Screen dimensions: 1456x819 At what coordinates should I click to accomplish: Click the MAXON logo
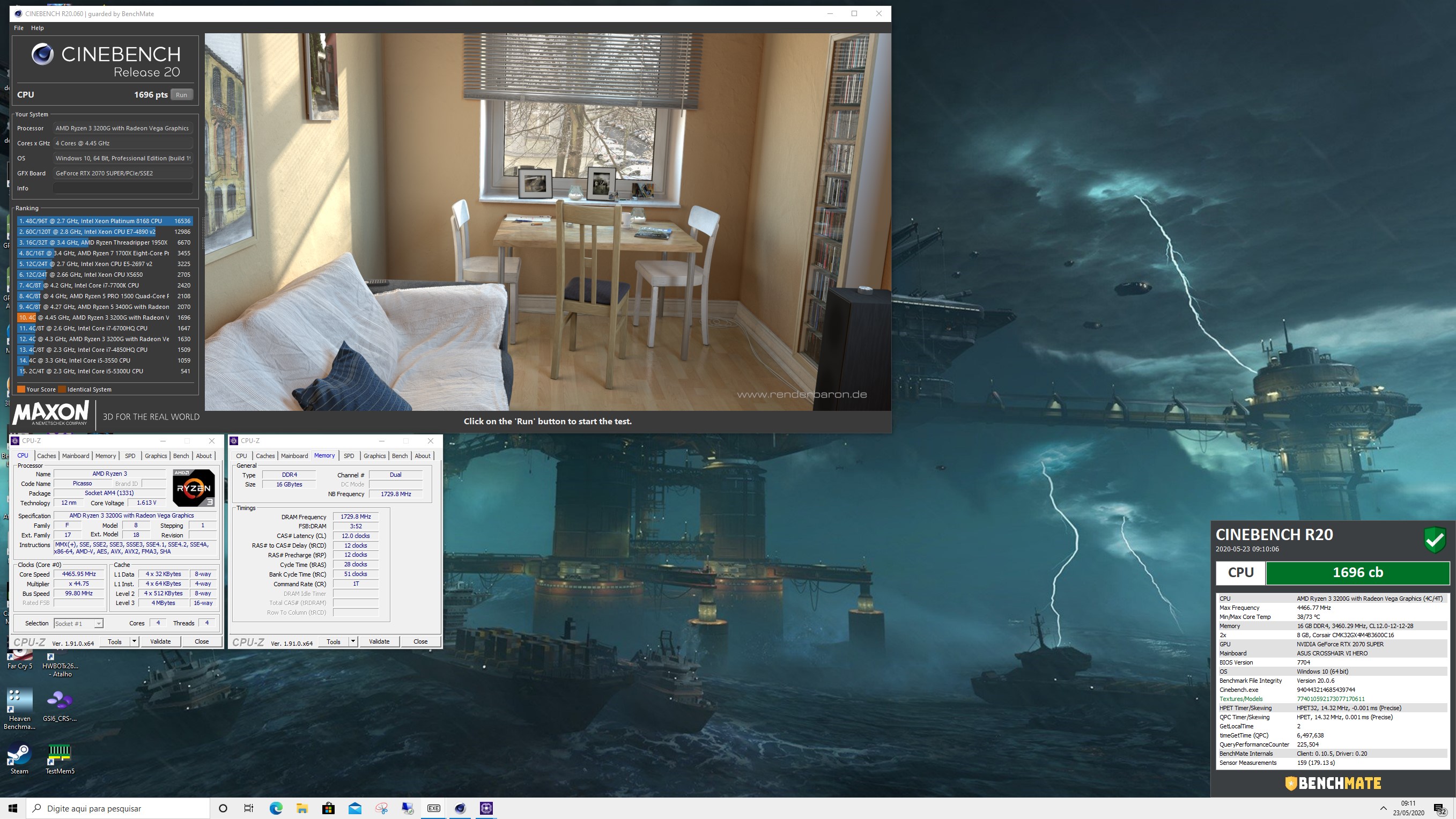click(51, 412)
